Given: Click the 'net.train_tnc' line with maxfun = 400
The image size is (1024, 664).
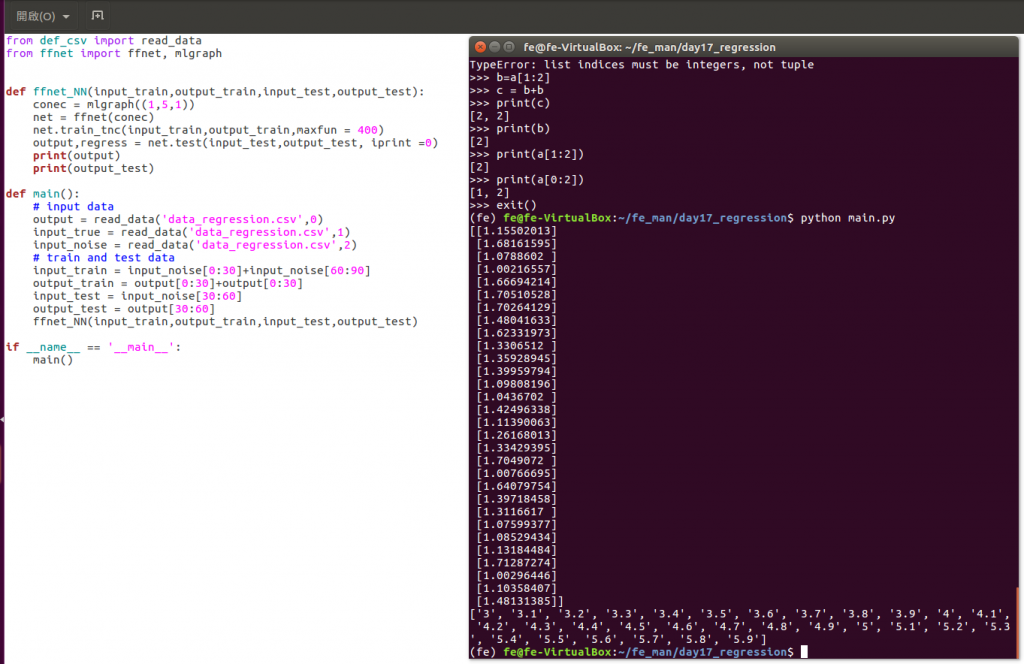Looking at the screenshot, I should [208, 130].
